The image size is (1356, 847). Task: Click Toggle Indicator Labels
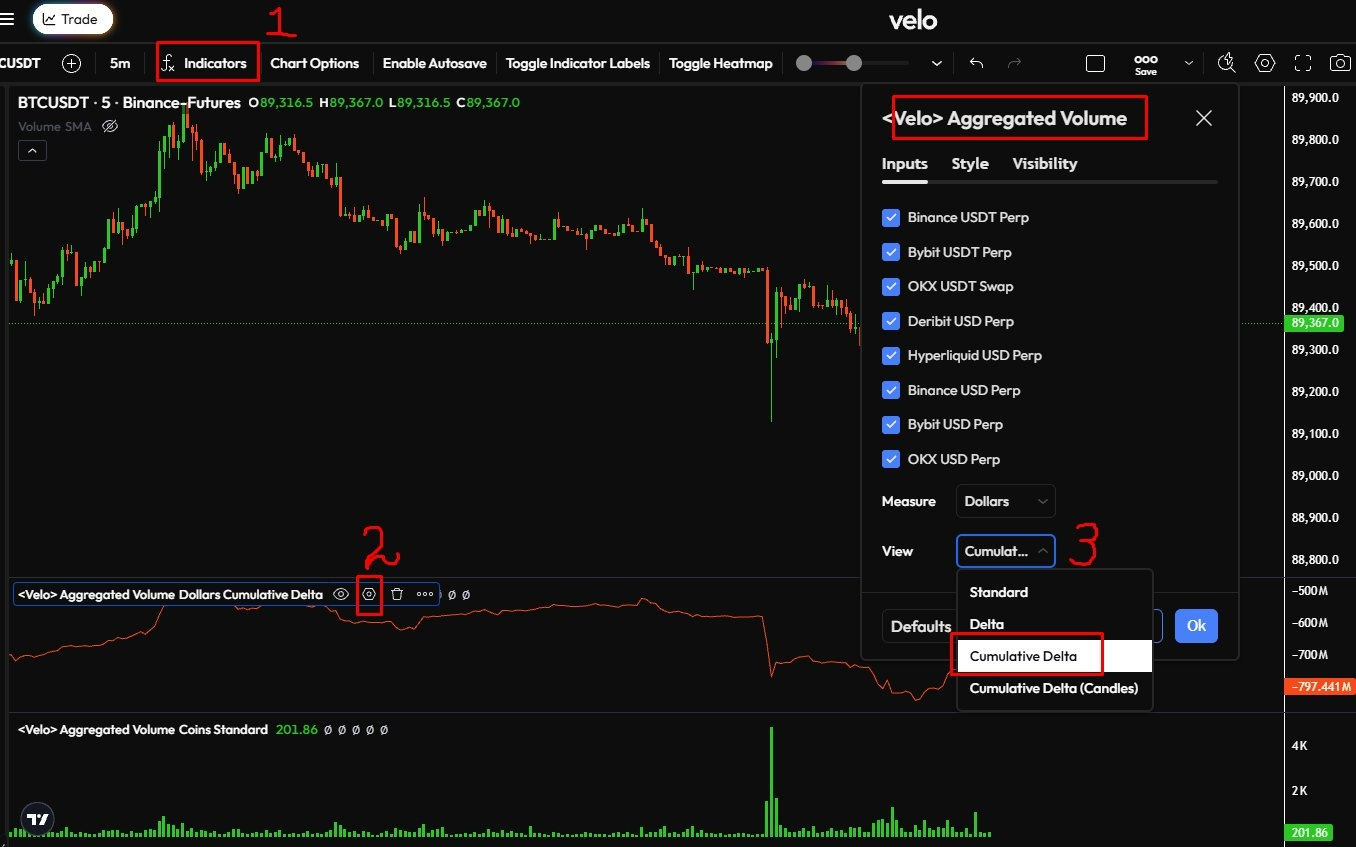[x=578, y=63]
